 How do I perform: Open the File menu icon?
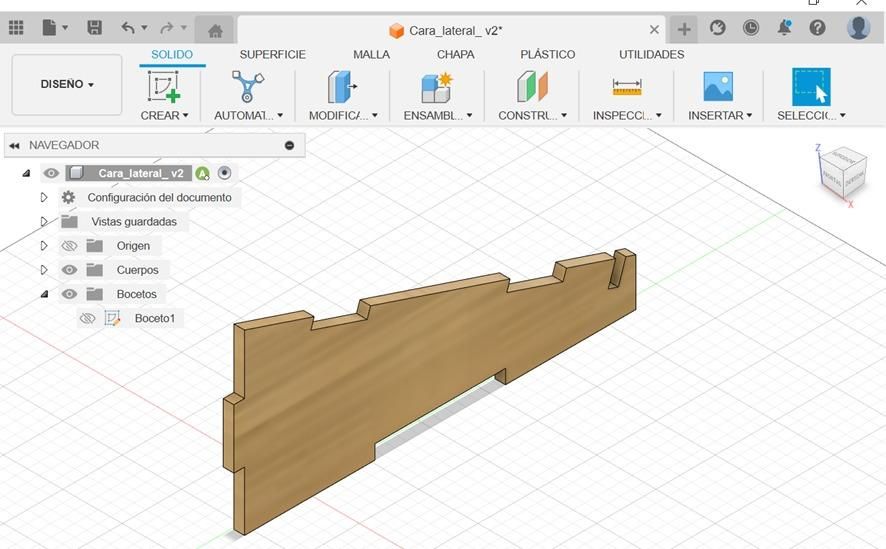click(x=50, y=28)
